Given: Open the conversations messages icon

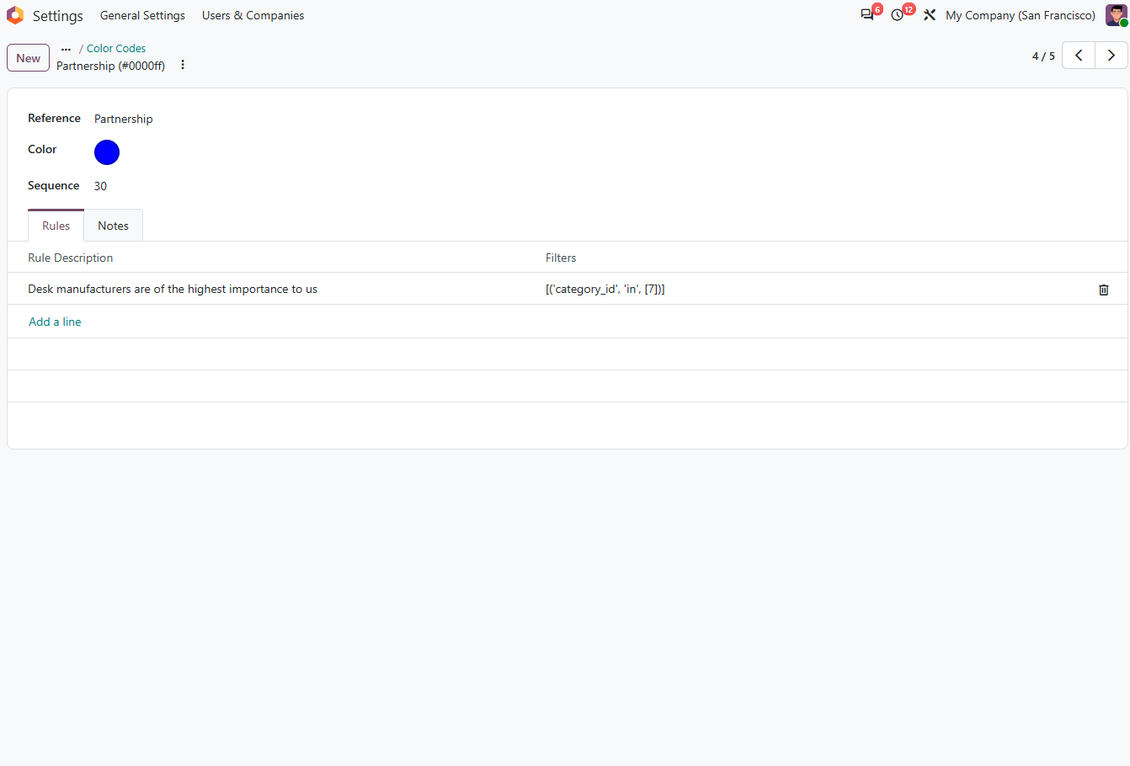Looking at the screenshot, I should 867,15.
